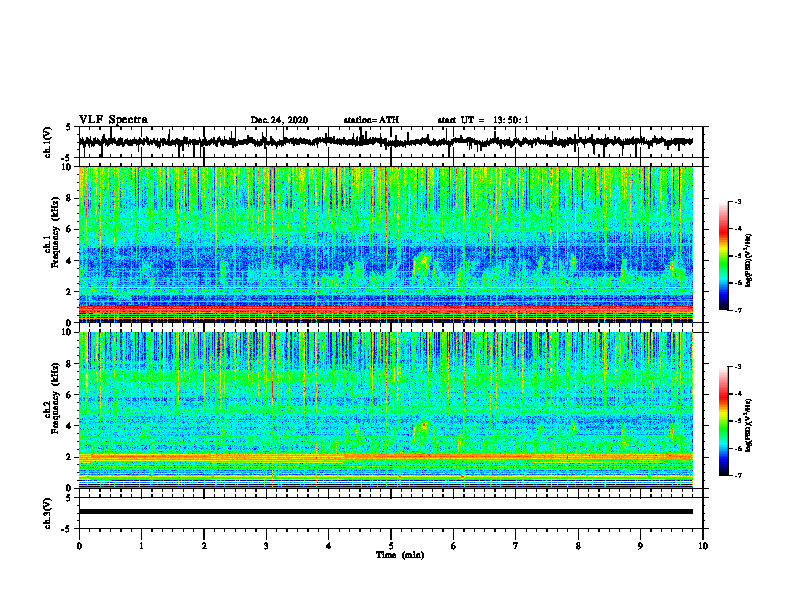The width and height of the screenshot is (792, 612).
Task: Click time axis tick label "9"
Action: [x=640, y=546]
